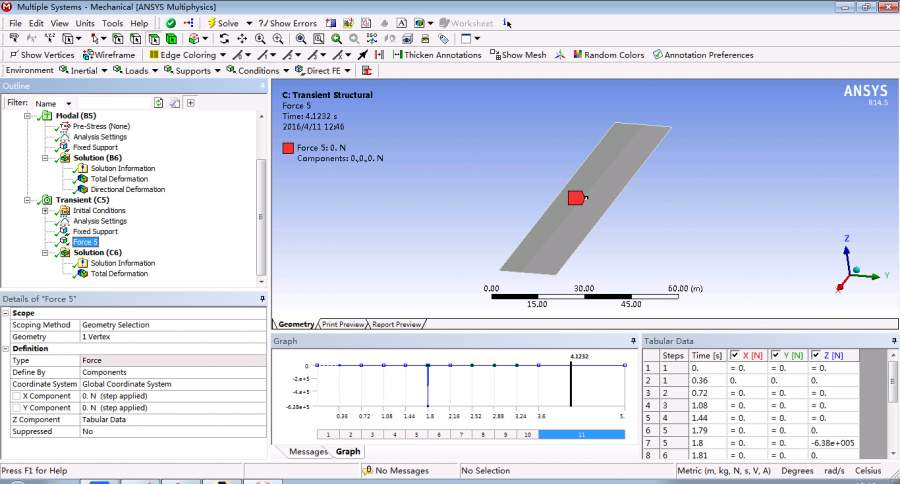Click the Refresh Search icon in Outline filter
Viewport: 900px width, 484px height.
click(x=158, y=103)
